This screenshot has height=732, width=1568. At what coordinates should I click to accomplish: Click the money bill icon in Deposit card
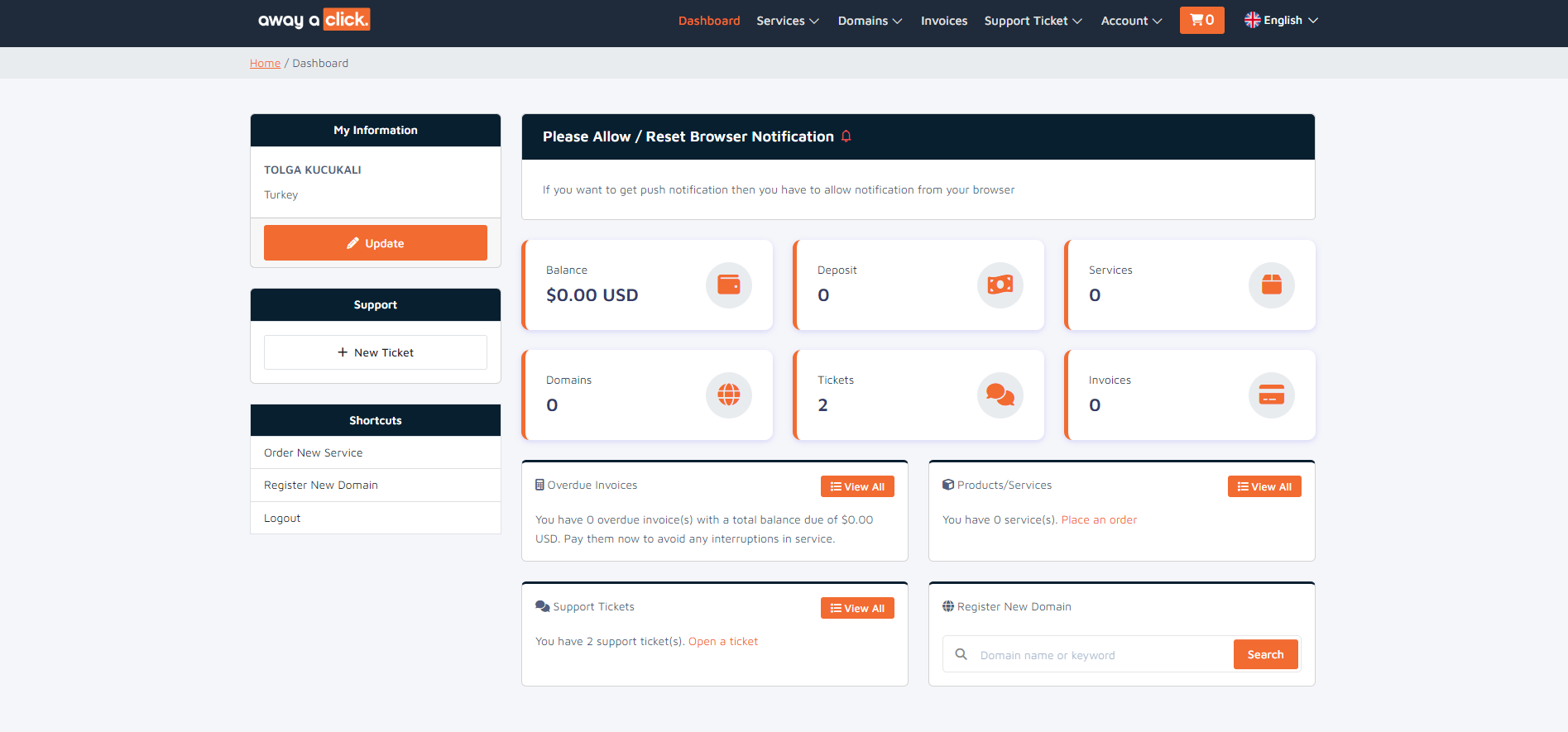[1000, 285]
